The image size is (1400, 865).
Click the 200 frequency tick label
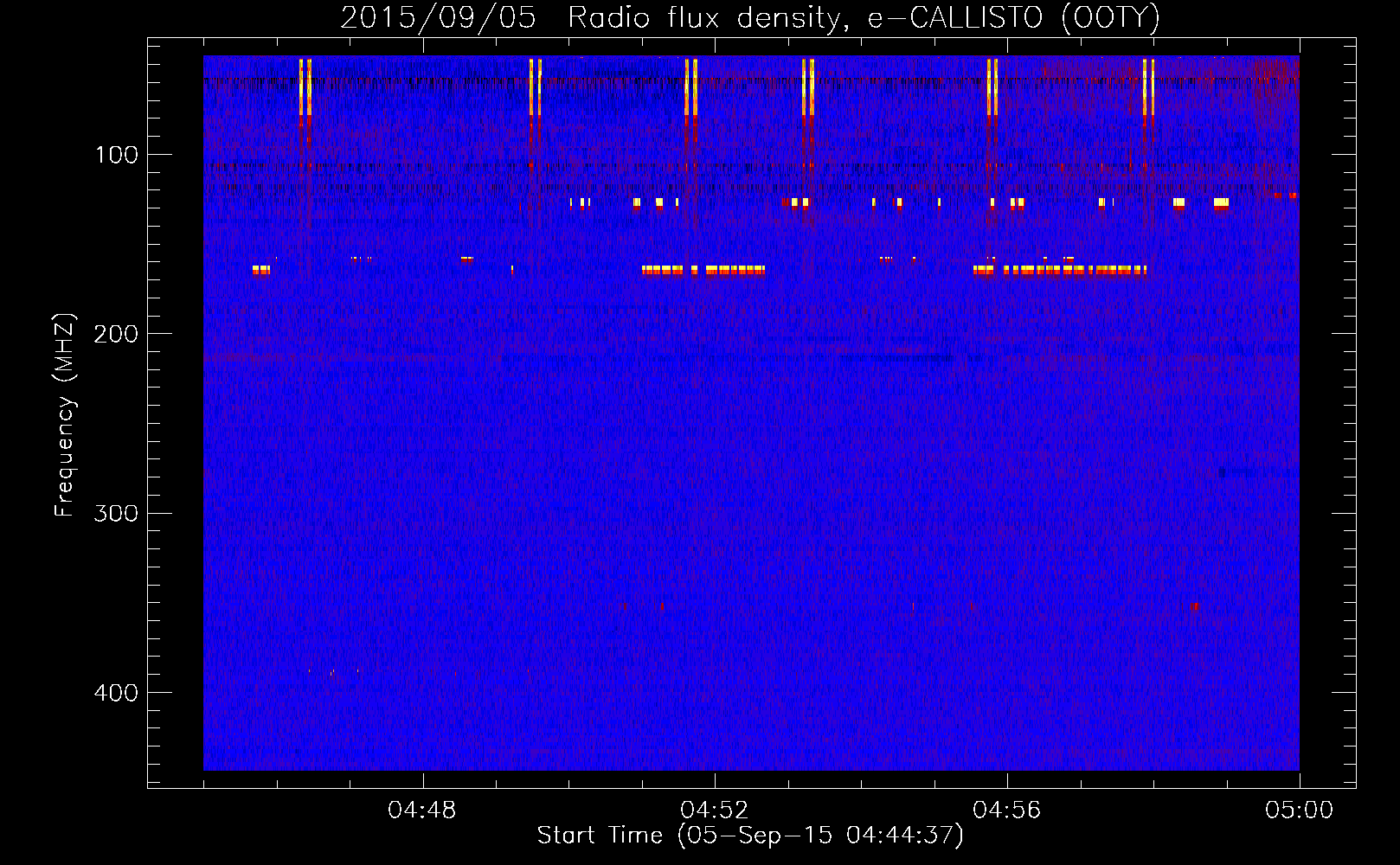pyautogui.click(x=116, y=334)
